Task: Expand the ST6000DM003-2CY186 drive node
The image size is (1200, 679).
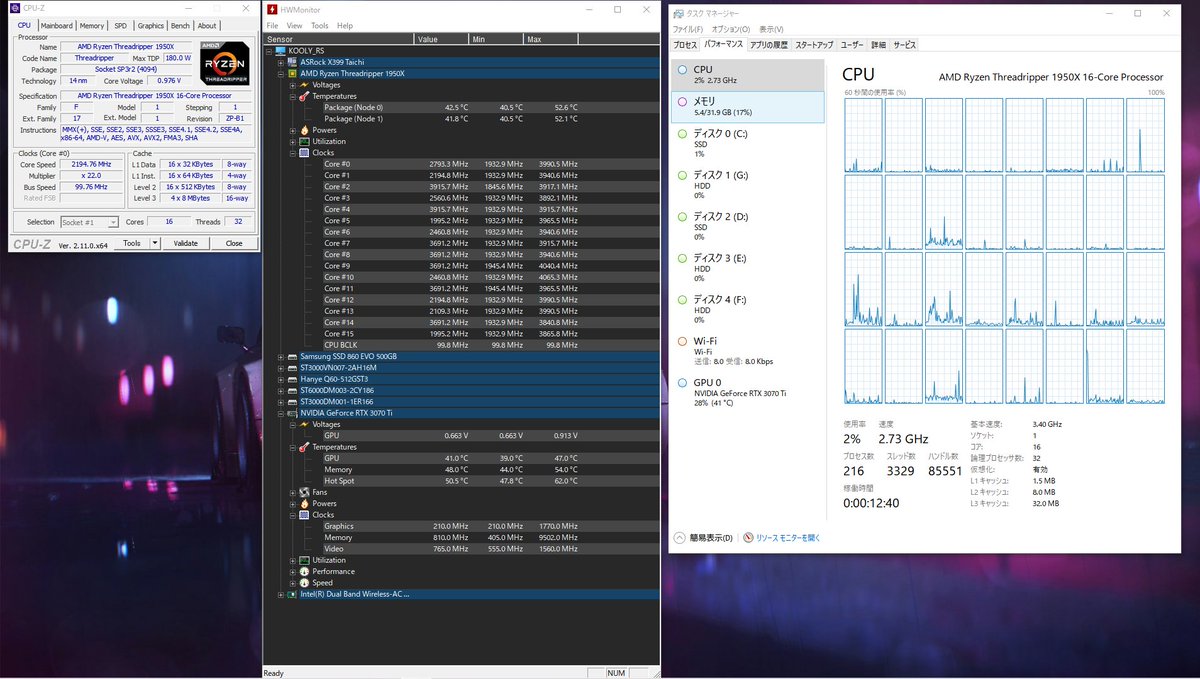Action: 280,390
